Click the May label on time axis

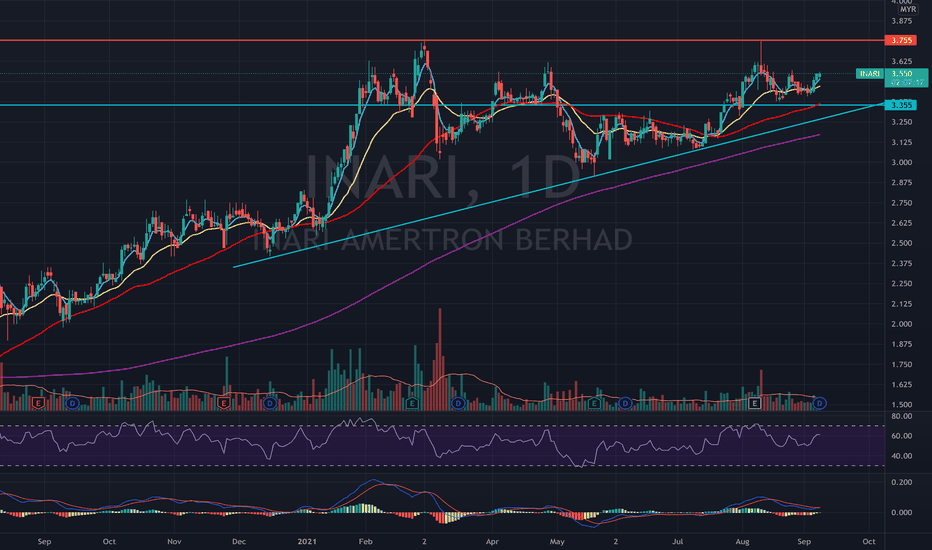coord(557,542)
